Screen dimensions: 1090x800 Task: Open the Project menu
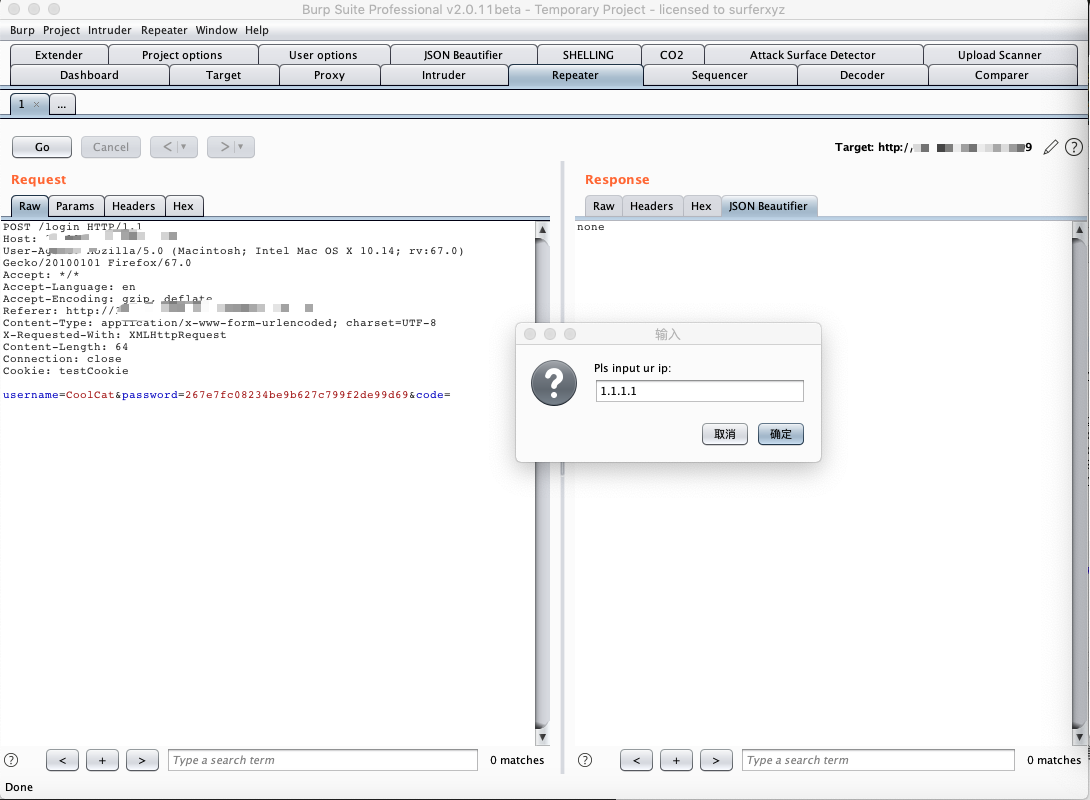click(x=61, y=30)
